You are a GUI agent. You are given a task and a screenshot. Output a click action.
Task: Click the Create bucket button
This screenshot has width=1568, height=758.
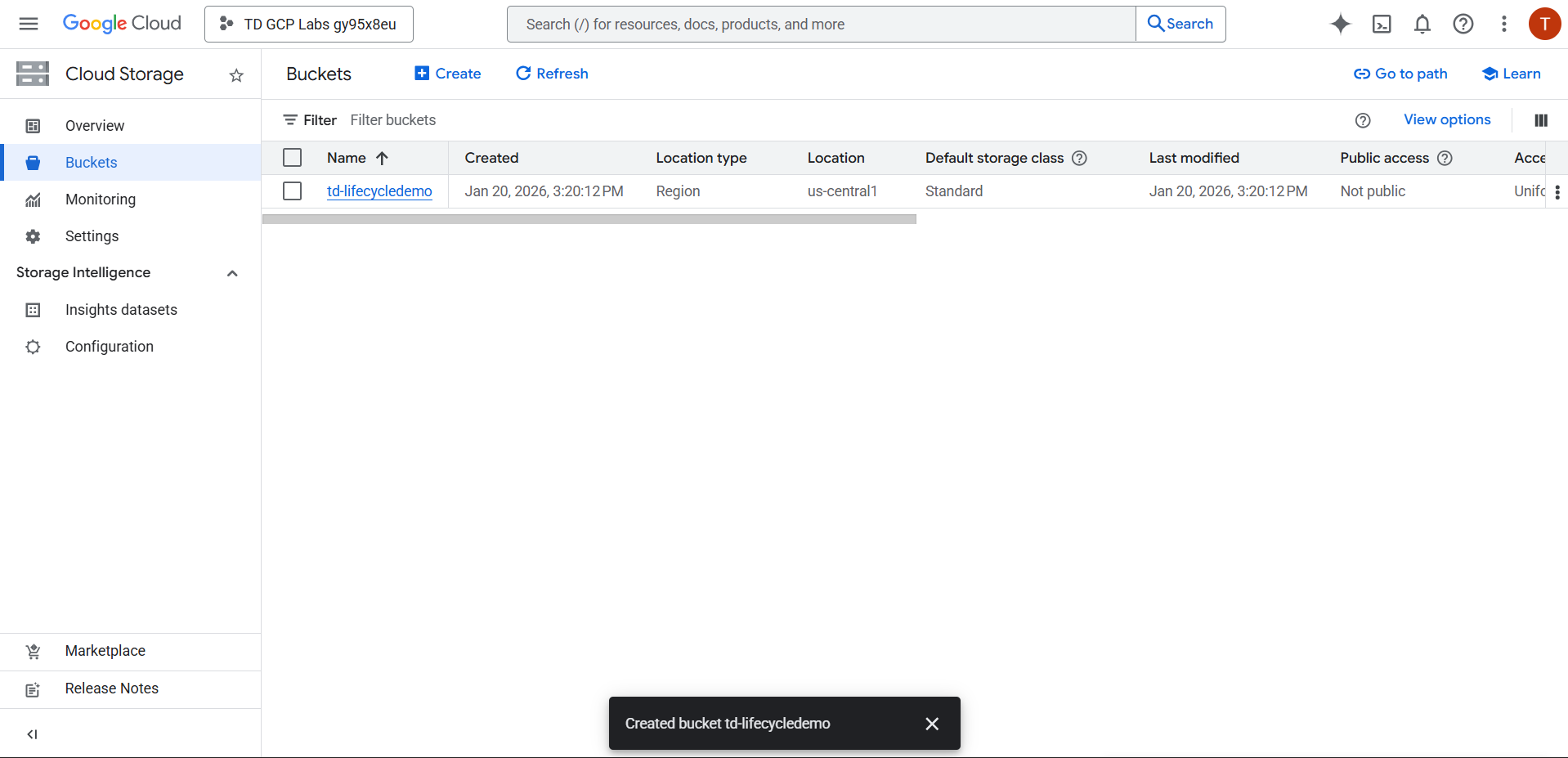click(x=448, y=74)
